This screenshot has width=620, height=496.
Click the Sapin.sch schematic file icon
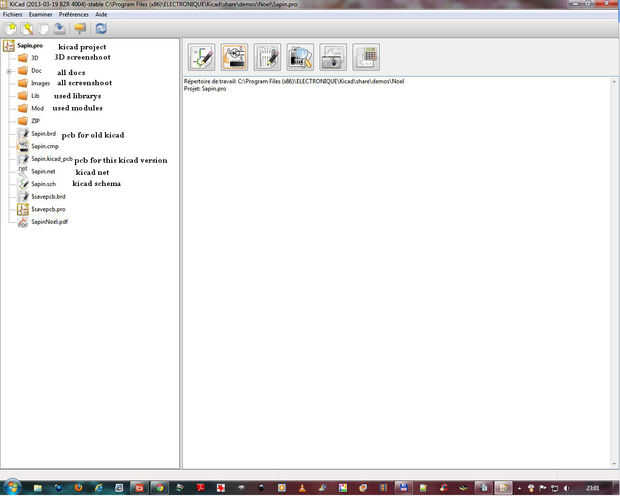pyautogui.click(x=23, y=184)
